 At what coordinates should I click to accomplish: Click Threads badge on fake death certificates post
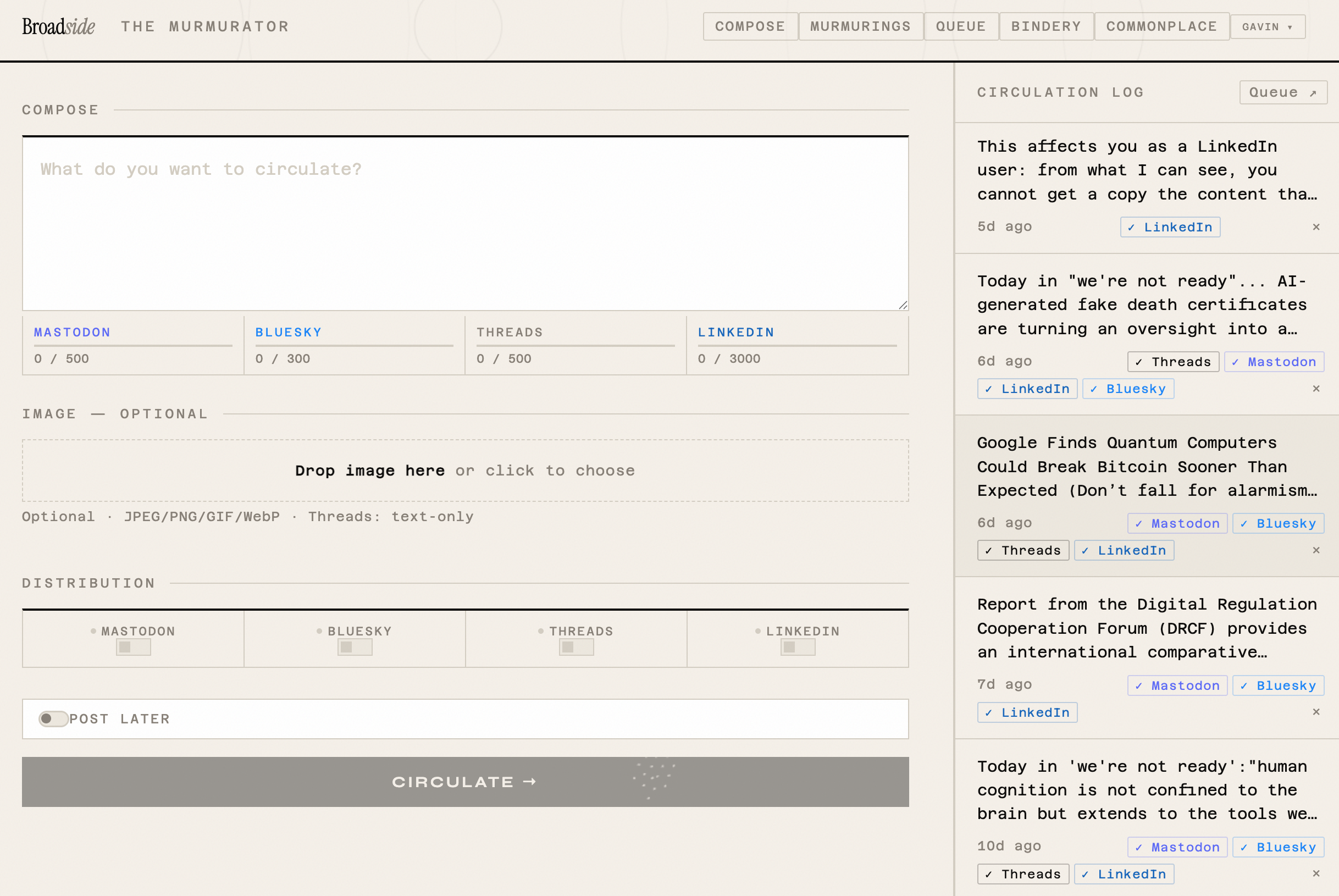tap(1173, 362)
